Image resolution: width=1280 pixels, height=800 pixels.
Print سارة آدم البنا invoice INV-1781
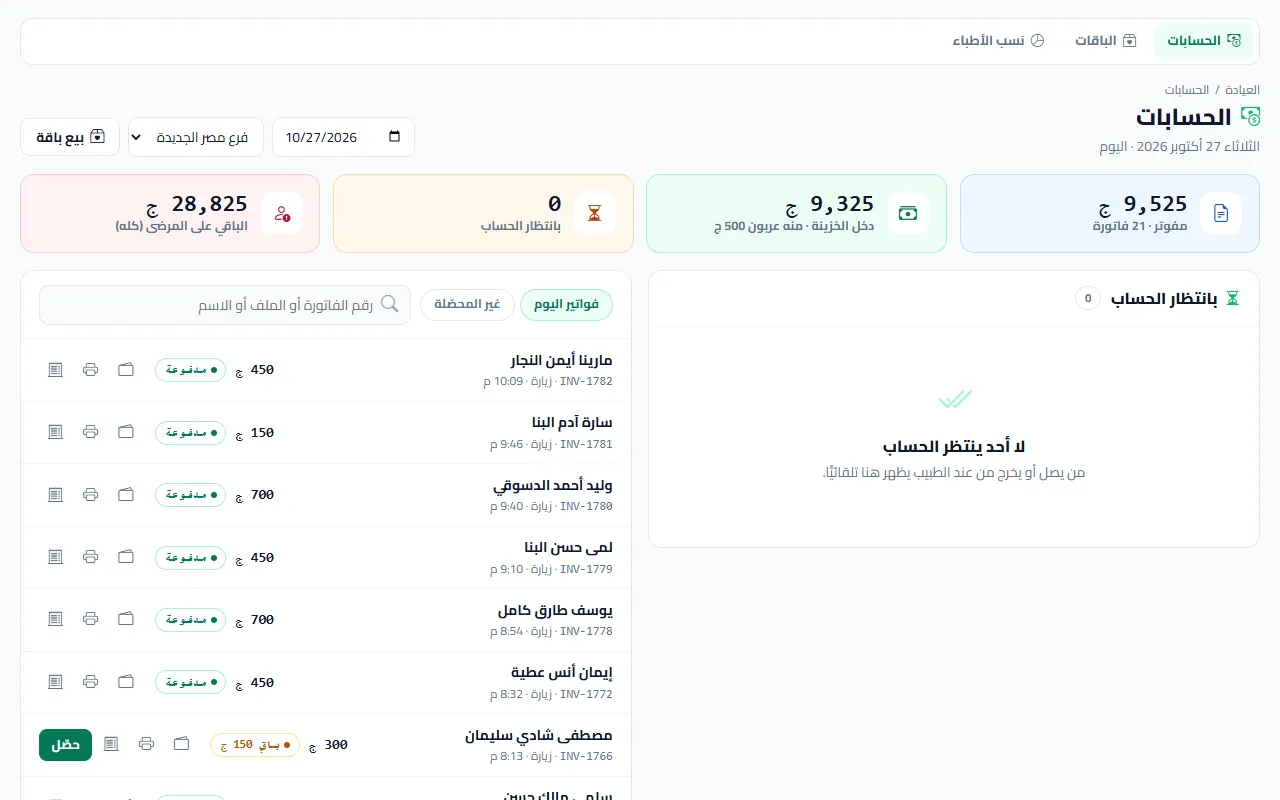point(91,432)
